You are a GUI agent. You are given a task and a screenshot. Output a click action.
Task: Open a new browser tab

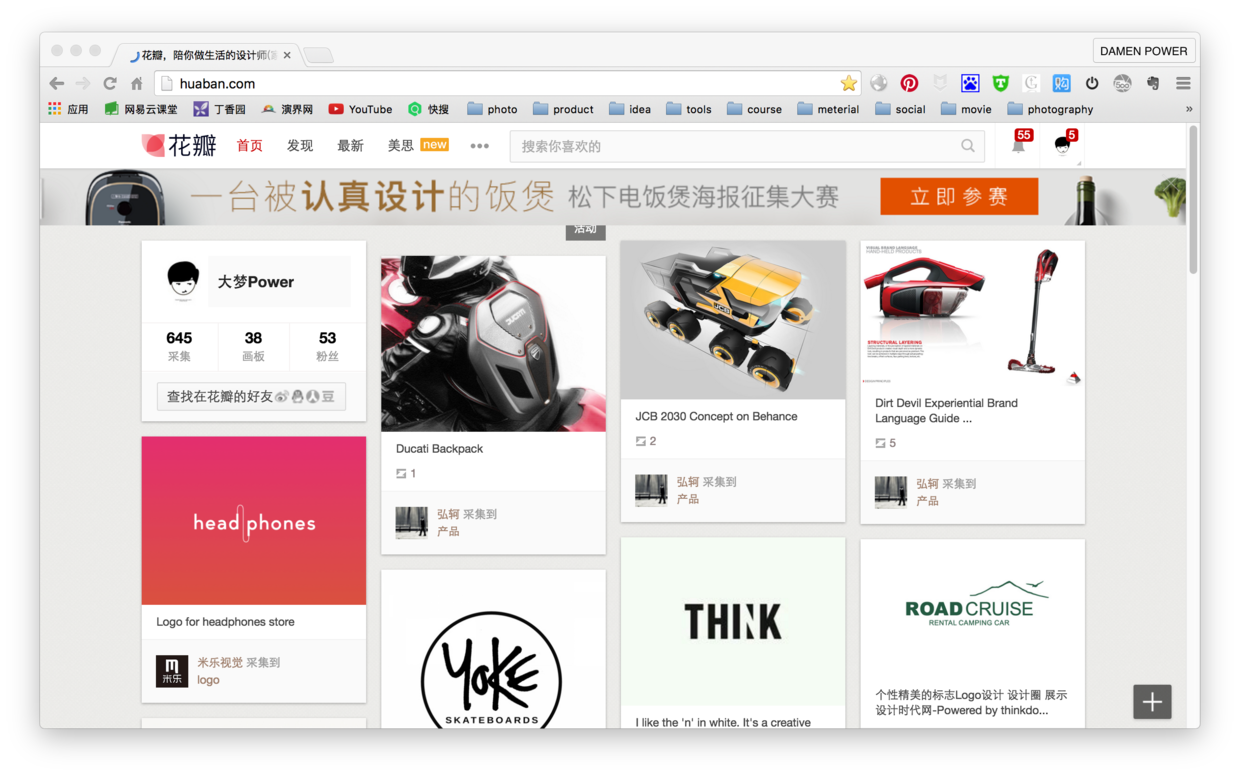318,55
